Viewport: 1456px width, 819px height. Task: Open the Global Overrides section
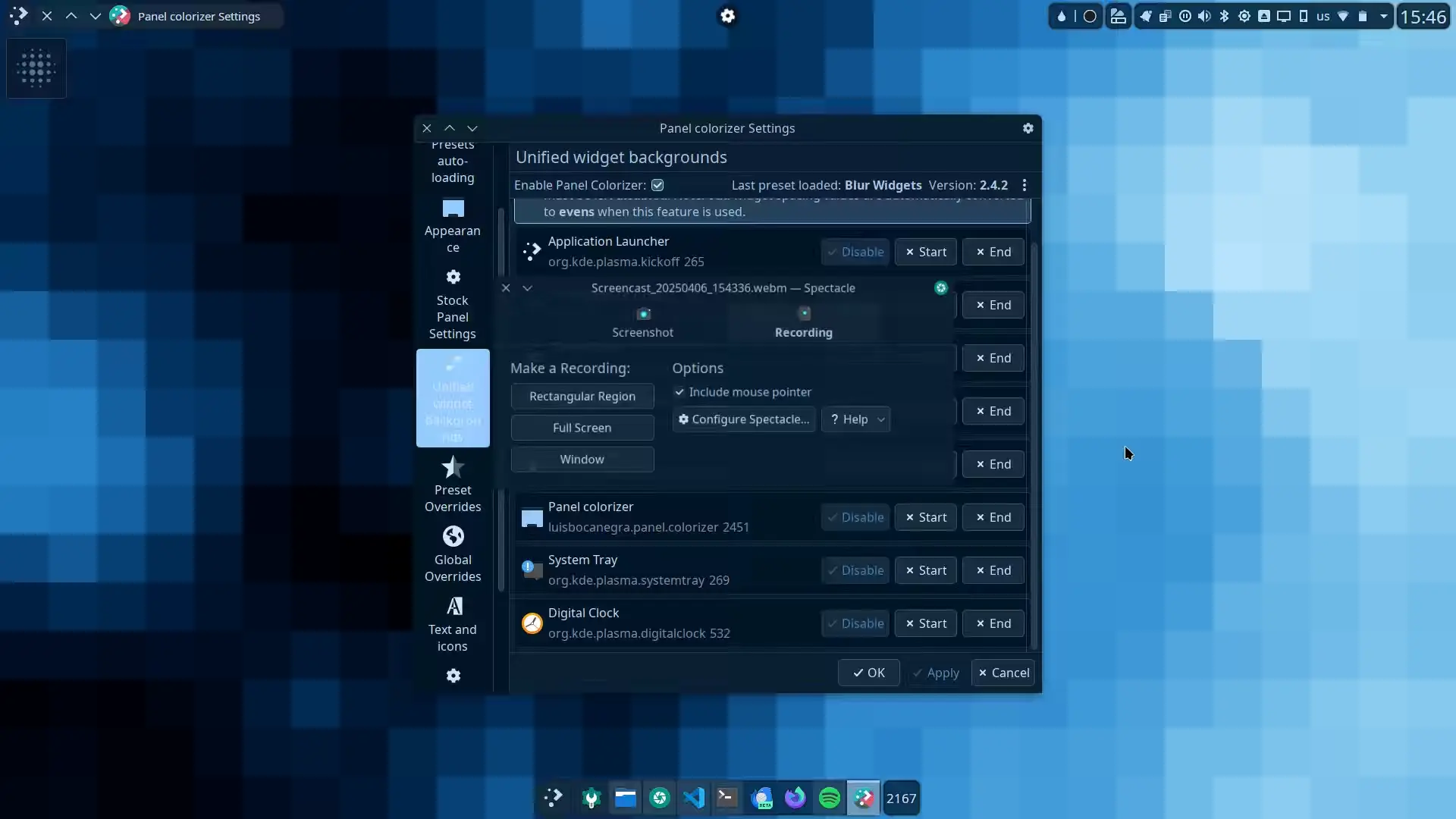coord(453,554)
